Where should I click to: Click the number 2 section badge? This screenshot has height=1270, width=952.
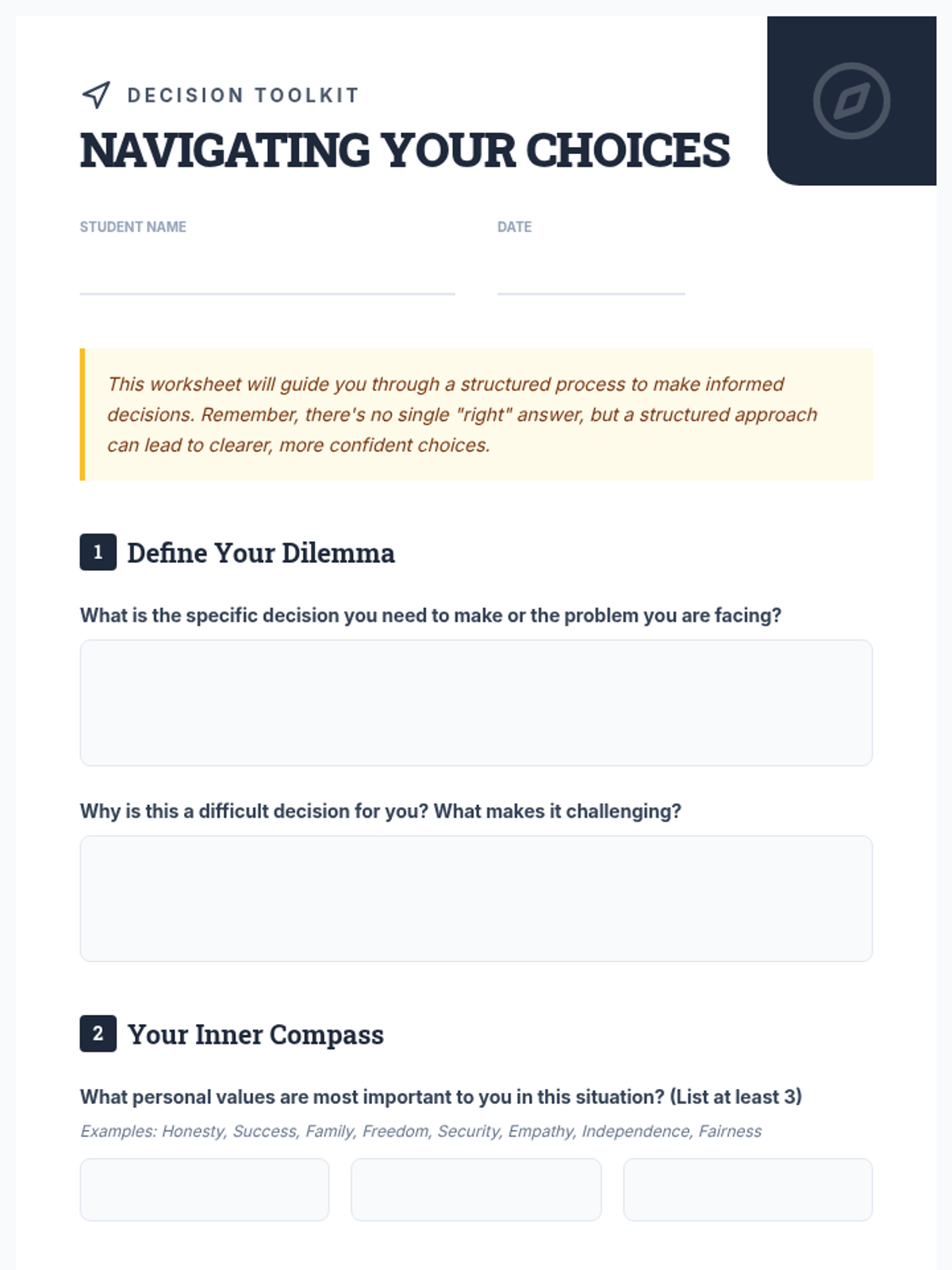coord(98,1033)
